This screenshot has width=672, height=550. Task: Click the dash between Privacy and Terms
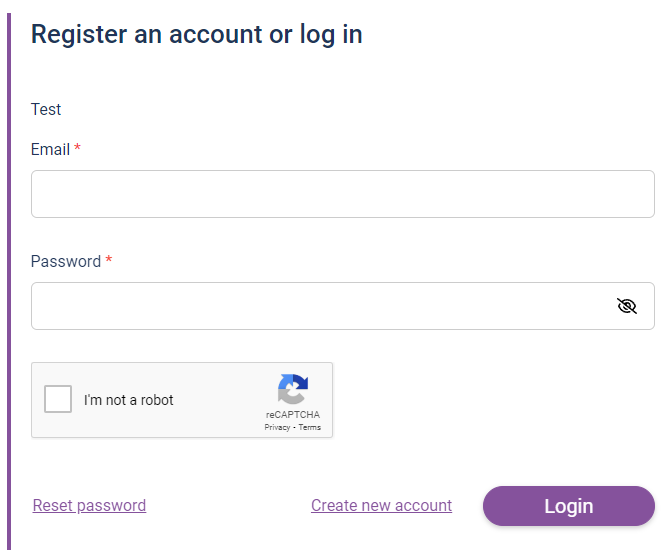pyautogui.click(x=294, y=427)
